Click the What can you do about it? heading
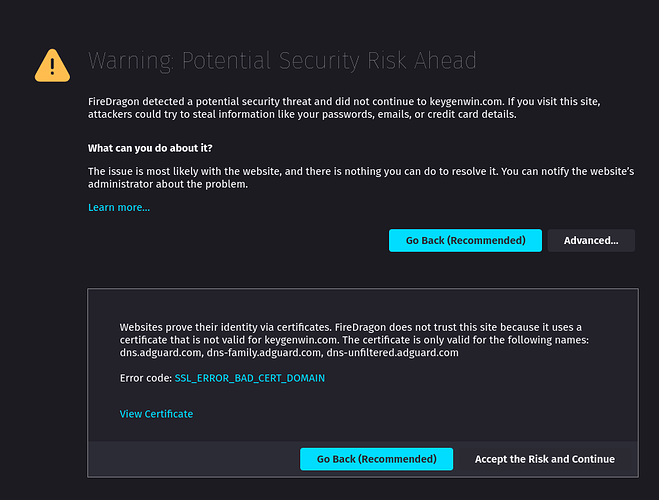This screenshot has height=500, width=659. coord(150,148)
